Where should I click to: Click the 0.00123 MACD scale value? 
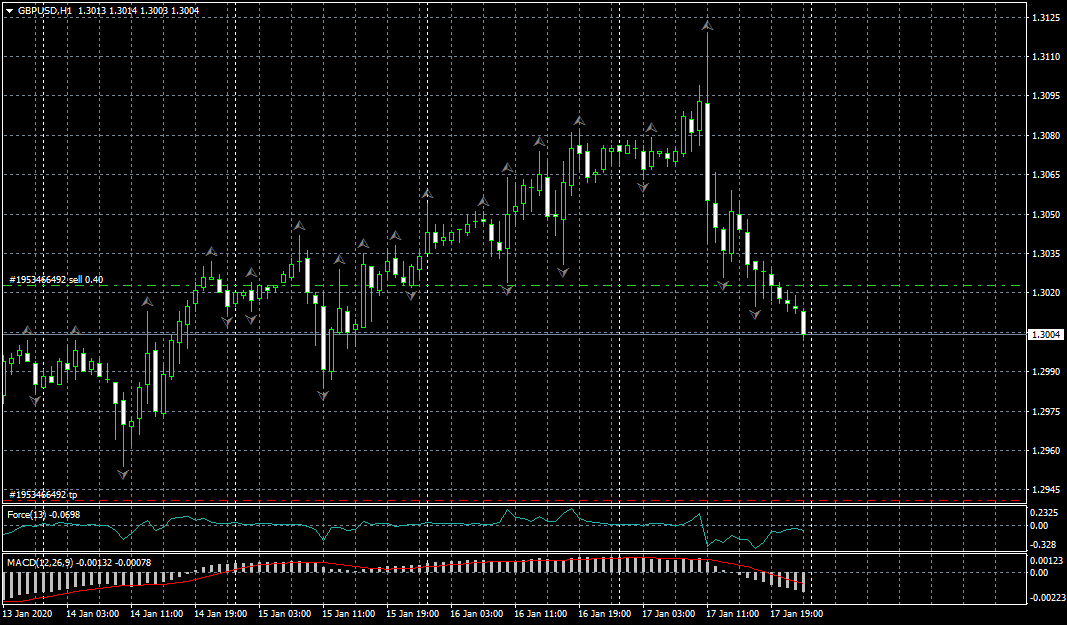pos(1047,560)
